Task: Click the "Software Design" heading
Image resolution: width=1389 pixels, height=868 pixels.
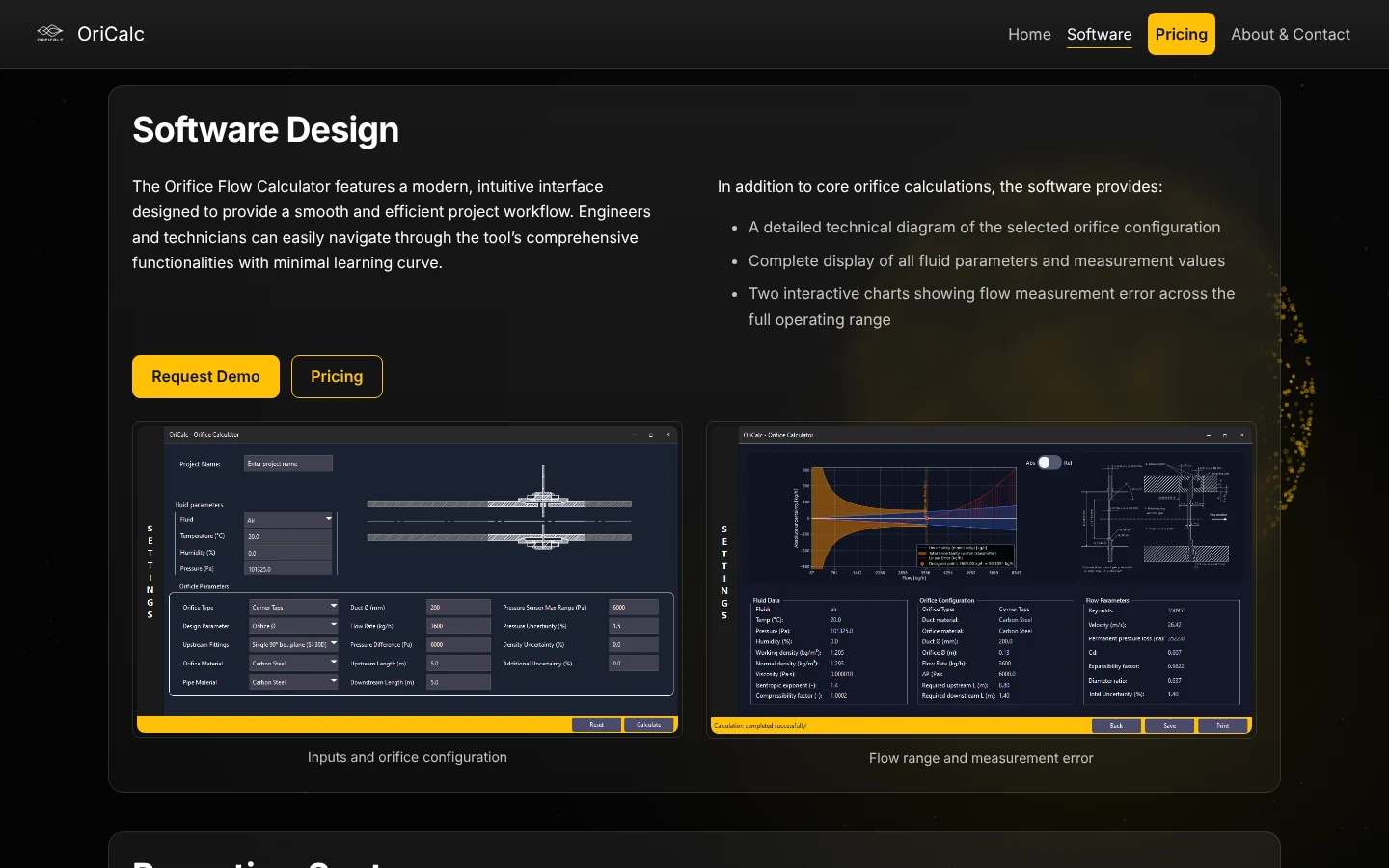Action: pos(265,130)
